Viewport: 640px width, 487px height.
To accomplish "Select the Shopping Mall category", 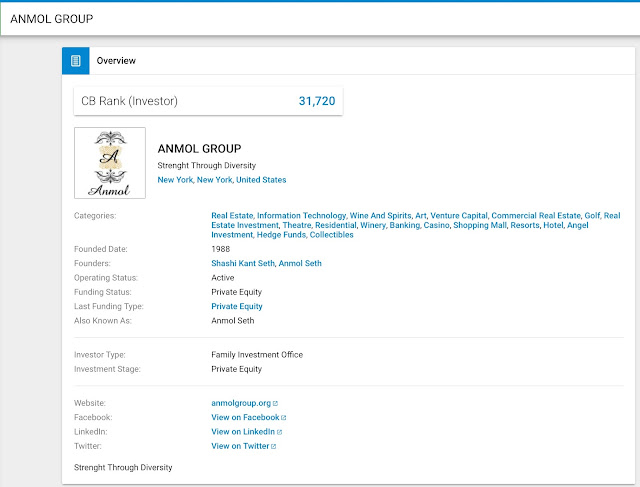I will (480, 225).
